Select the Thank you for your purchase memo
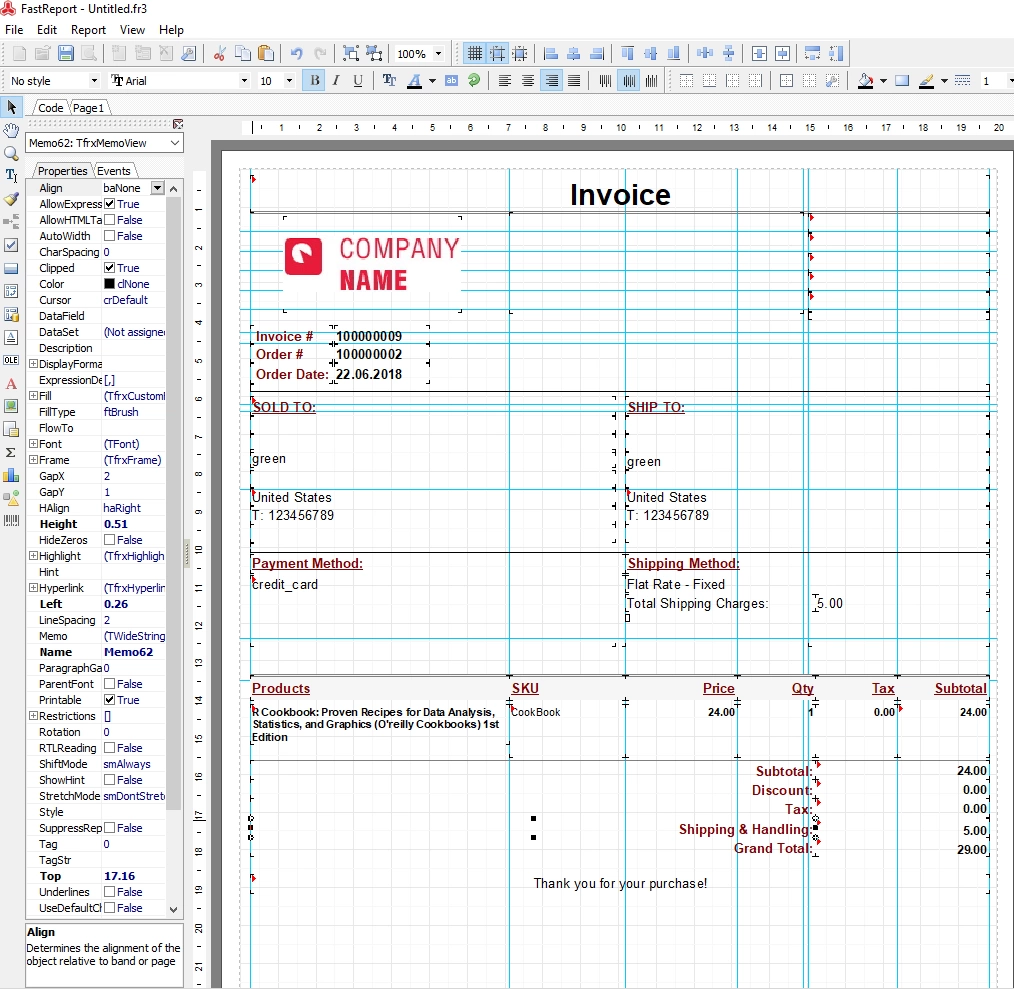1014x989 pixels. 620,884
